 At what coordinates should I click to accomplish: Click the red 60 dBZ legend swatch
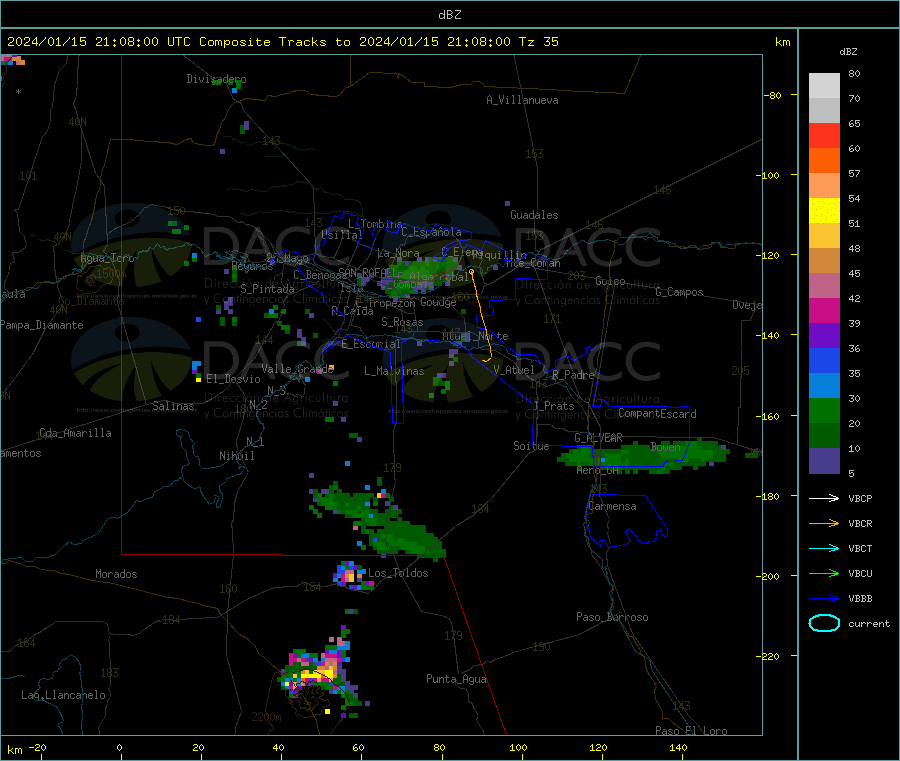pyautogui.click(x=824, y=135)
